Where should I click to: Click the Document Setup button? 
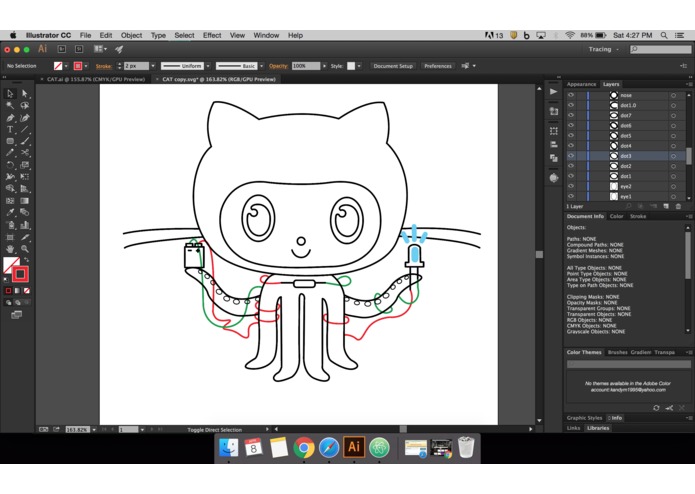click(393, 66)
